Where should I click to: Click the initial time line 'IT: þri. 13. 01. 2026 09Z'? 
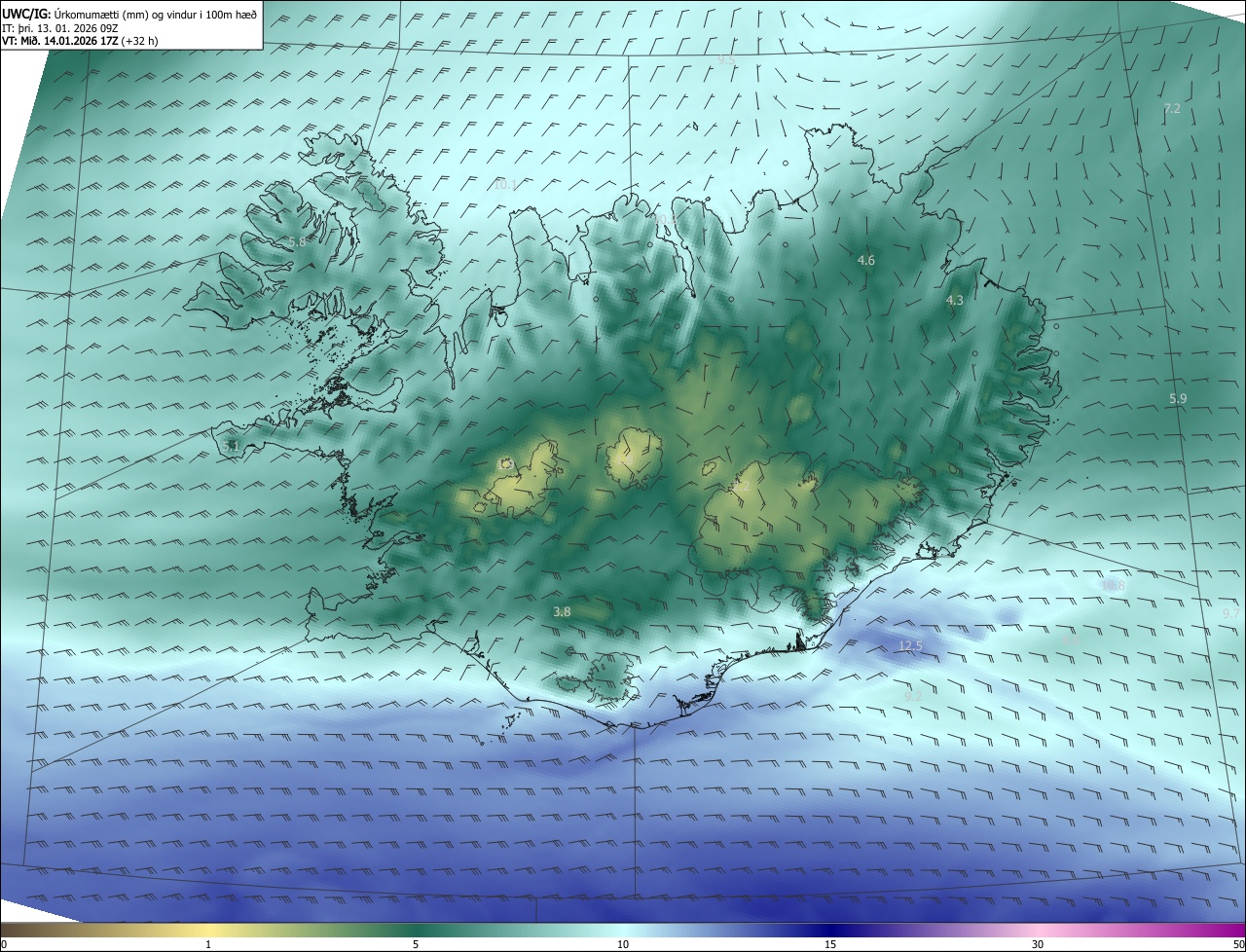[59, 28]
